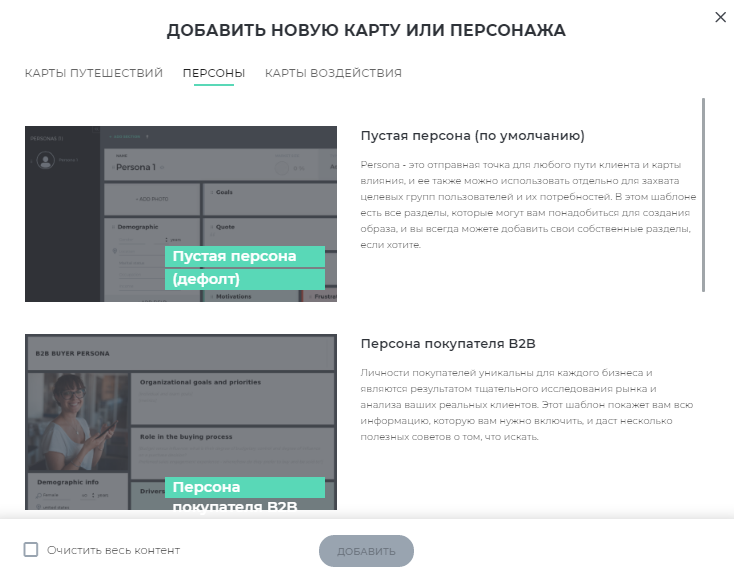Click the Пустая персона (дефолт) green label
Screen dimensions: 734x569
coord(245,268)
